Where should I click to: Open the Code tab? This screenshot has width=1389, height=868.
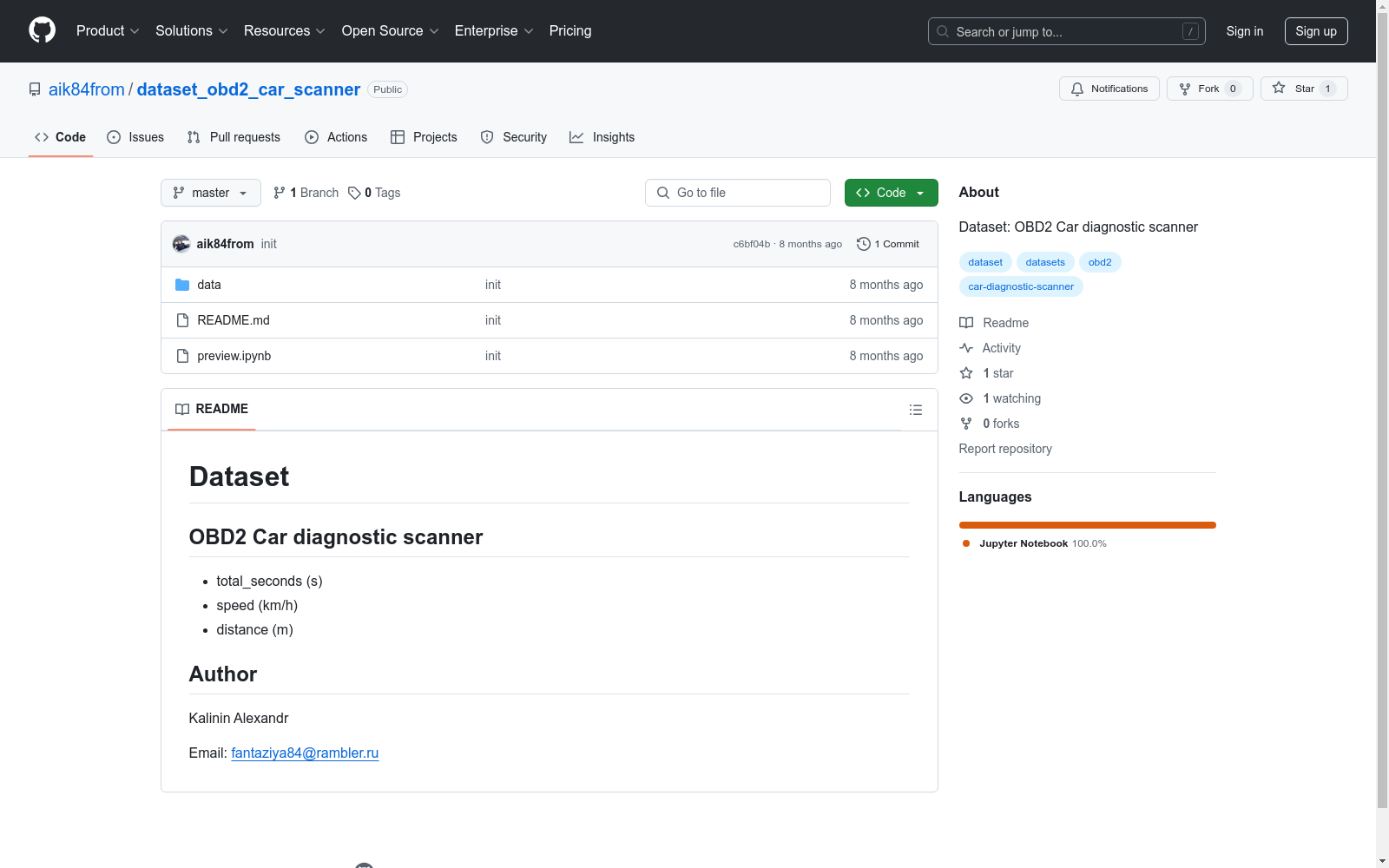pyautogui.click(x=61, y=137)
